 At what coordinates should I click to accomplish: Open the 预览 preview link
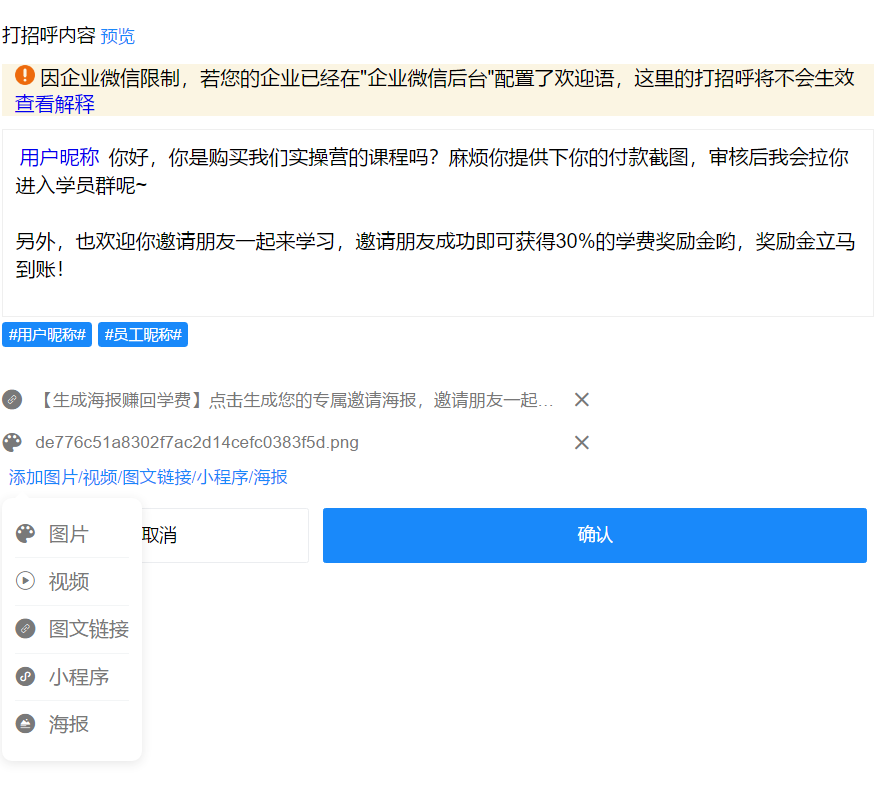117,36
